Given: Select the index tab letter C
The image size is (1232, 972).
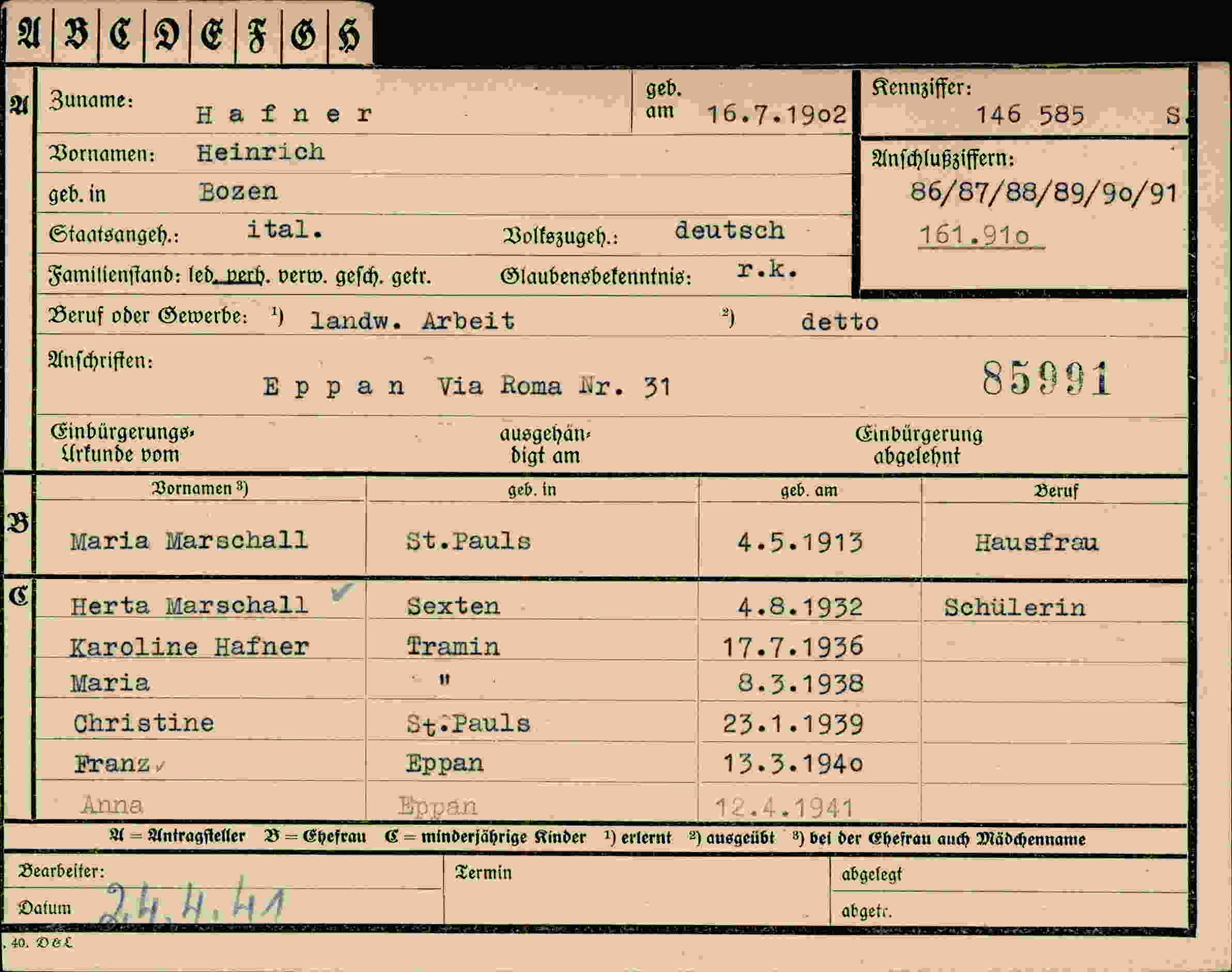Looking at the screenshot, I should (121, 33).
